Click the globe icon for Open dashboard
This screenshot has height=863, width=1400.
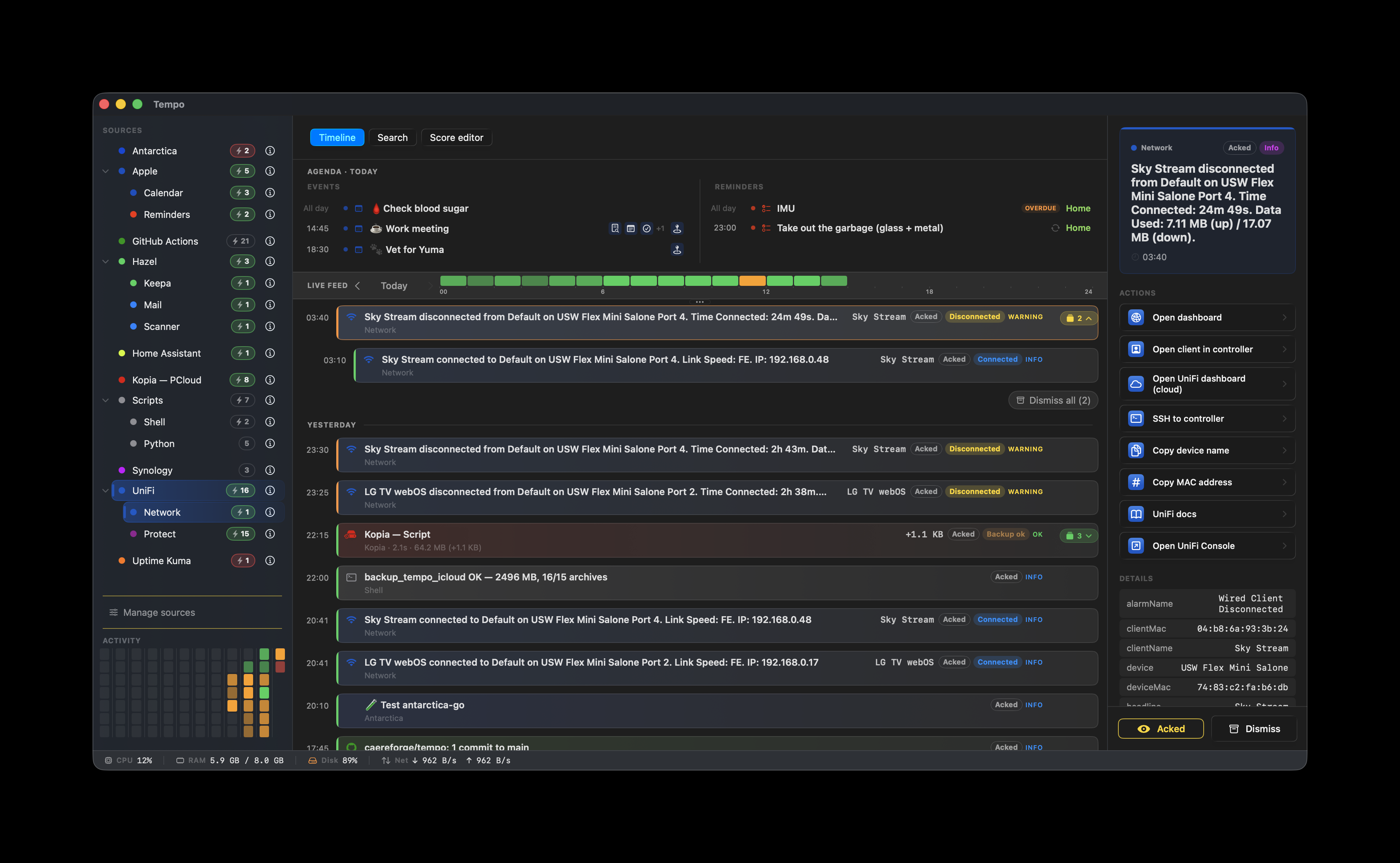click(1136, 317)
